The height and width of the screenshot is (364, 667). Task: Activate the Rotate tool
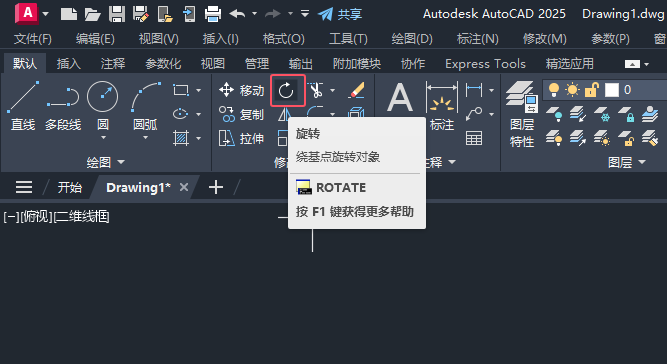(x=286, y=91)
